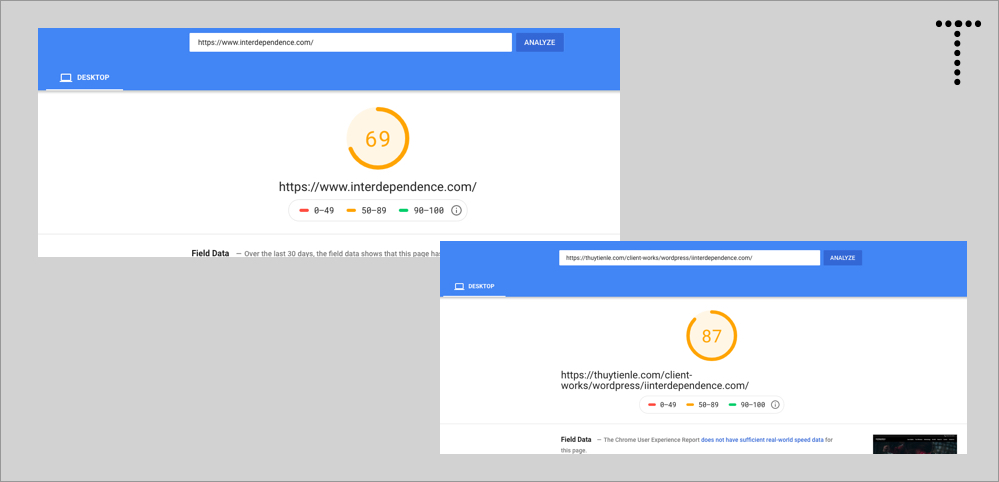Screen dimensions: 999x482
Task: Click the URL field showing thuytienle.com address
Action: [689, 258]
